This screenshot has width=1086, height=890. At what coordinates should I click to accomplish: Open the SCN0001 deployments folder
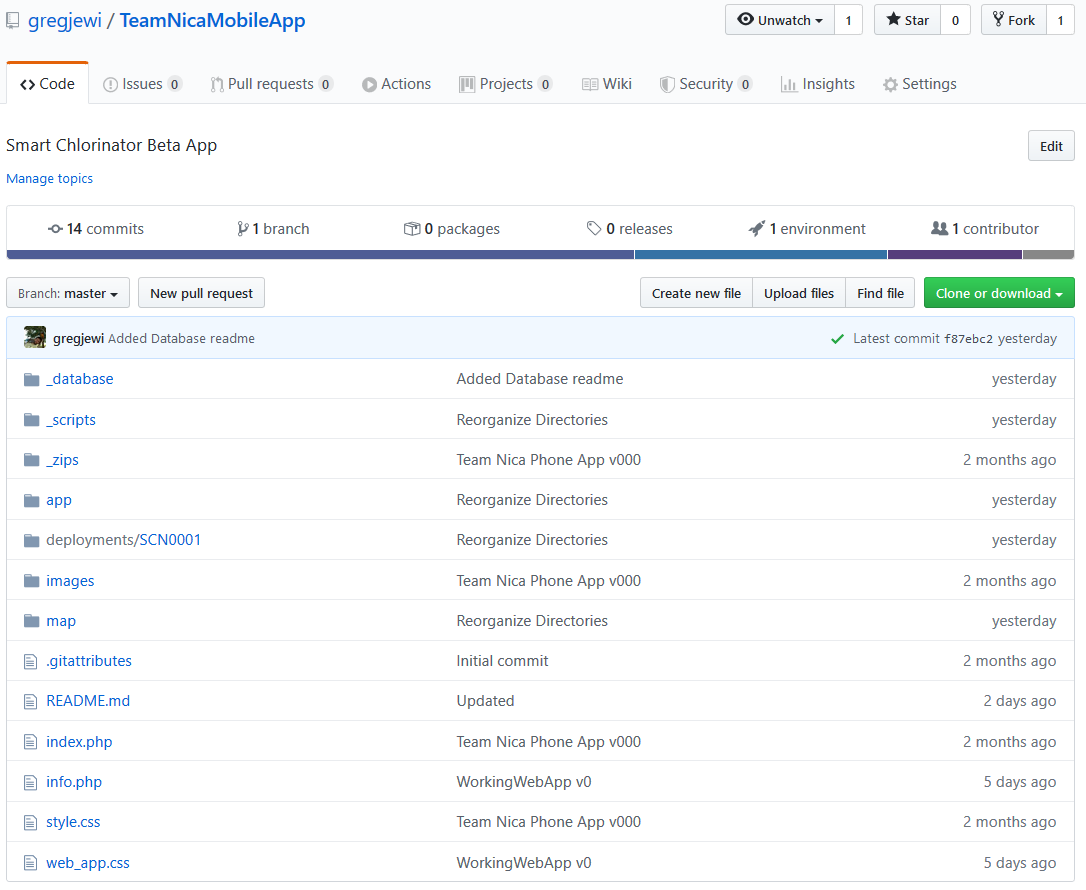[x=170, y=540]
